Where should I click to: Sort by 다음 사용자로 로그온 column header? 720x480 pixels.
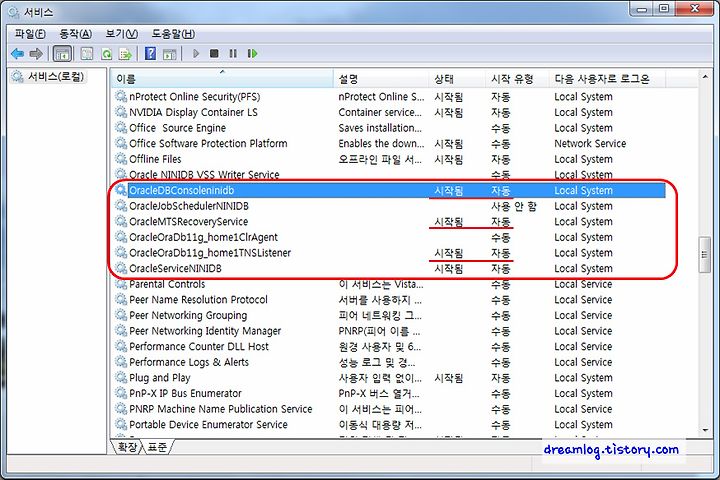[x=607, y=79]
